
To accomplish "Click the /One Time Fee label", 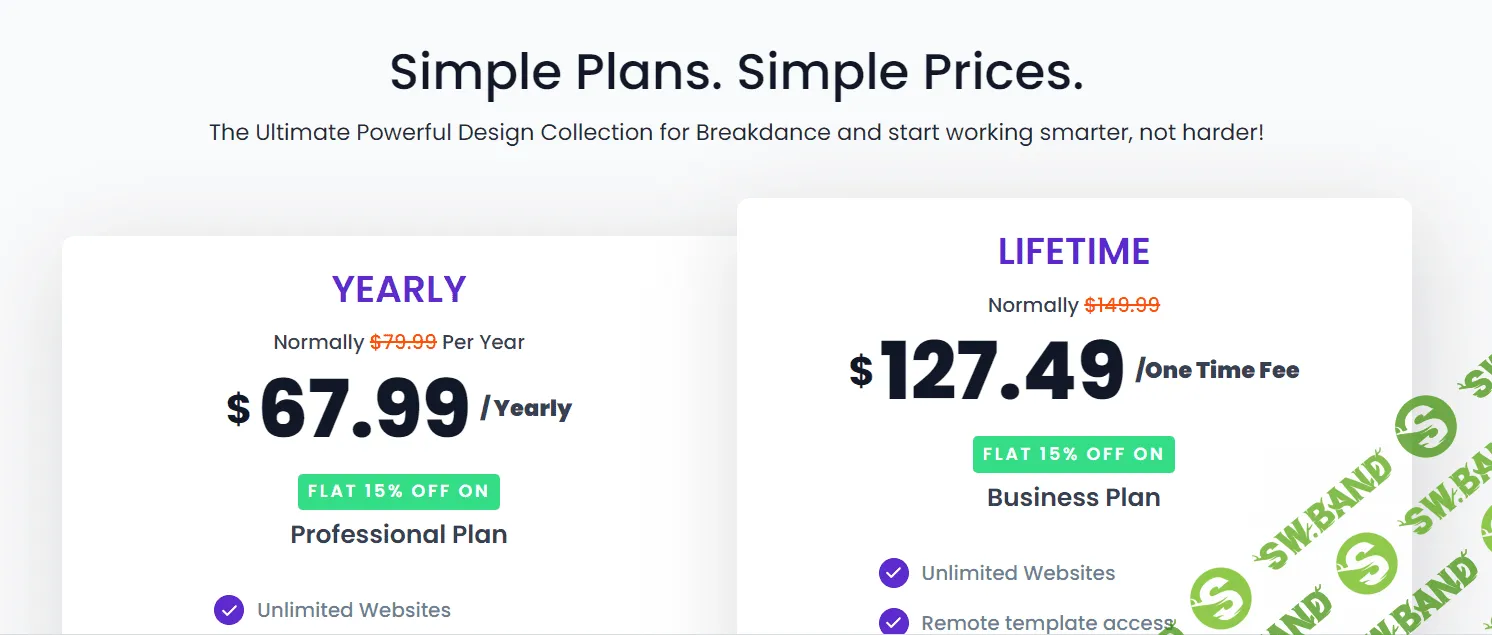I will click(1217, 370).
